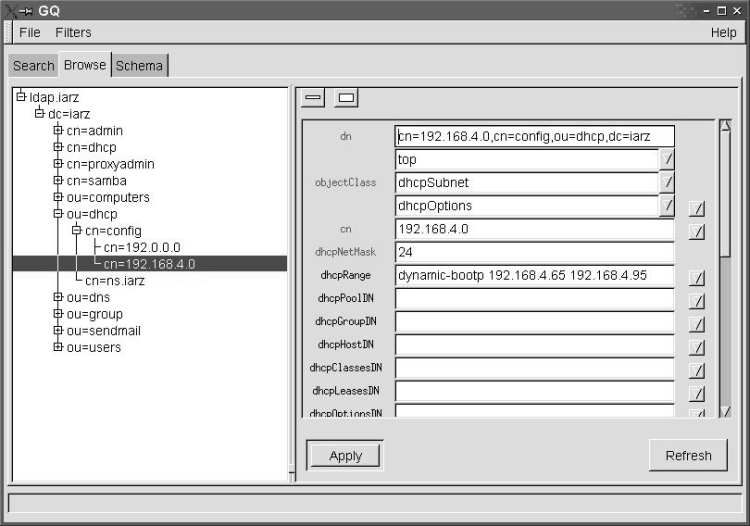Open the 'top' objectClass dropdown arrow
Image resolution: width=750 pixels, height=526 pixels.
coord(667,159)
